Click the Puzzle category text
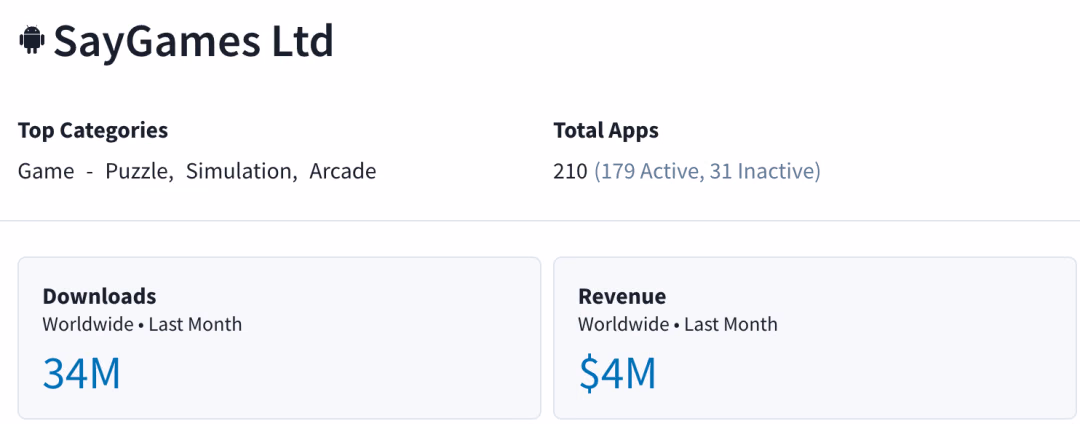This screenshot has height=424, width=1080. click(138, 171)
